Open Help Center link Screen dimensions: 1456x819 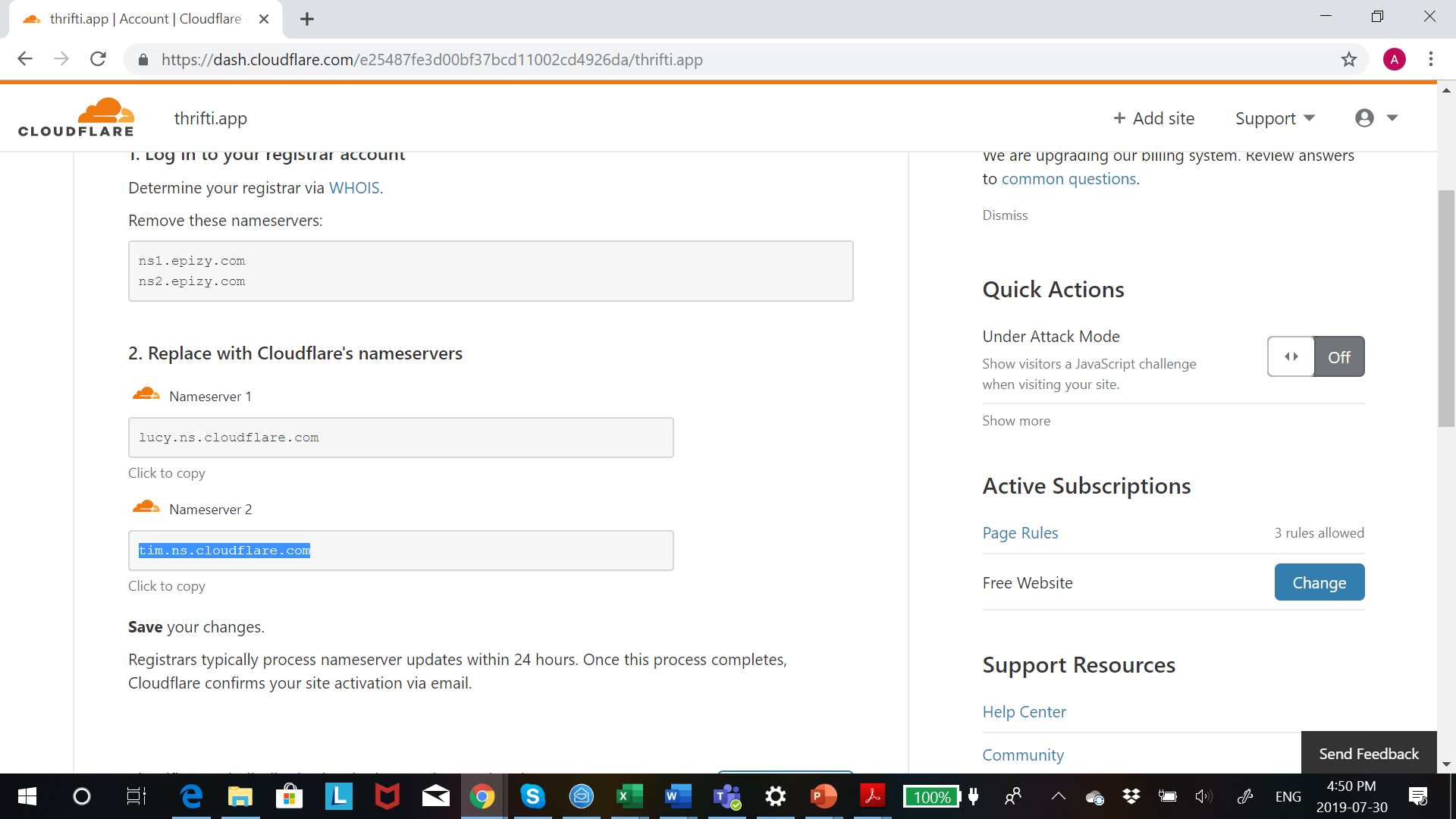(x=1024, y=712)
